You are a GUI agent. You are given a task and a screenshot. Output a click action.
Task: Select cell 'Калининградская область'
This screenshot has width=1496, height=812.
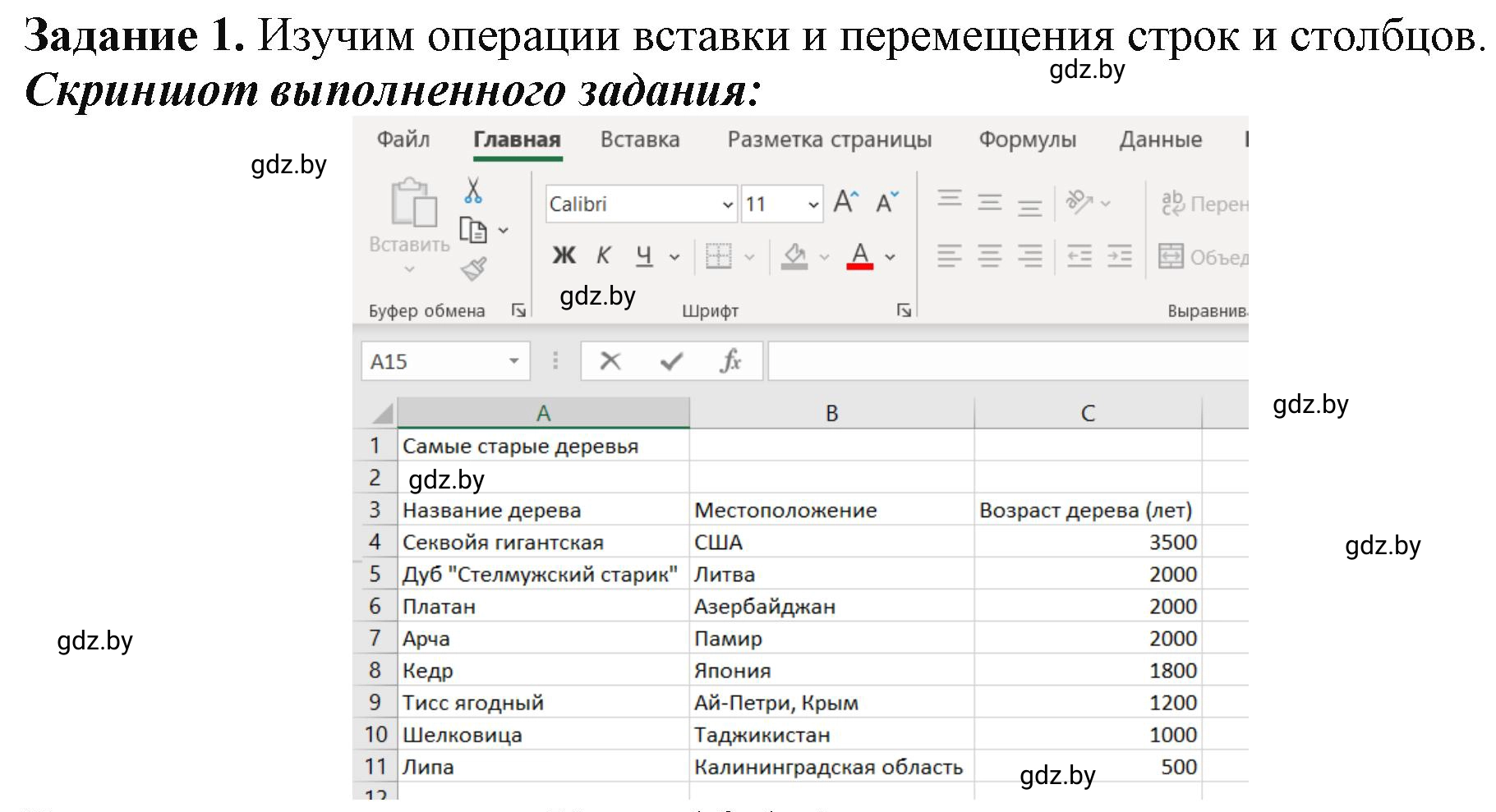click(x=831, y=766)
